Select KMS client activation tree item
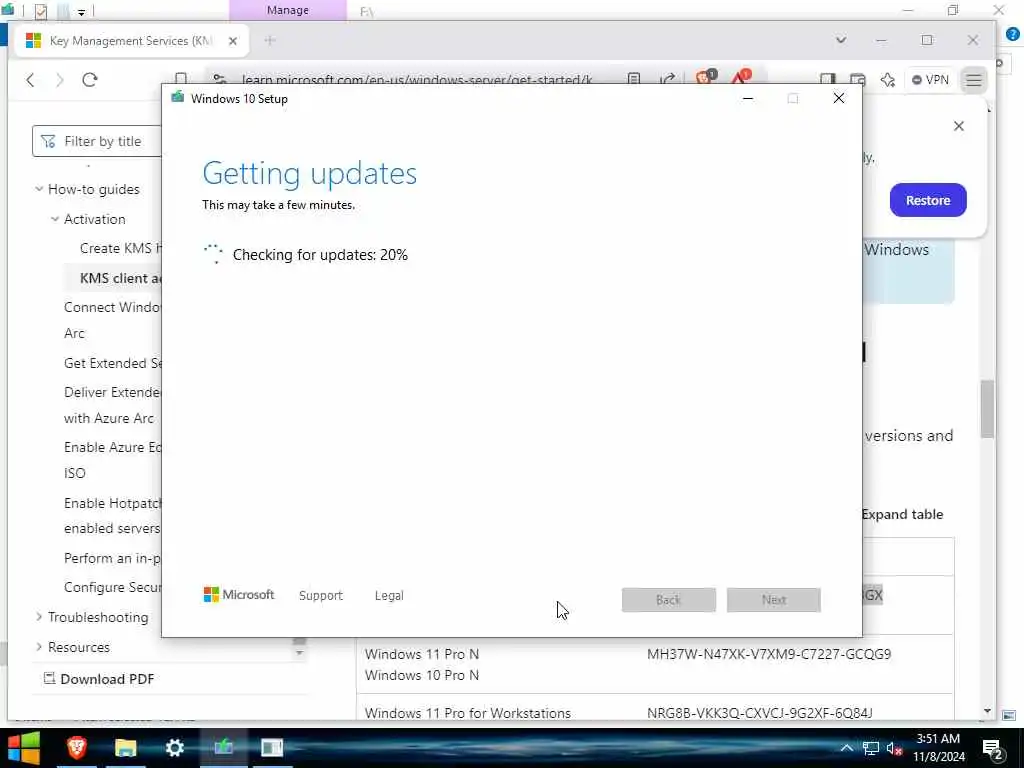Image resolution: width=1024 pixels, height=768 pixels. [x=120, y=278]
